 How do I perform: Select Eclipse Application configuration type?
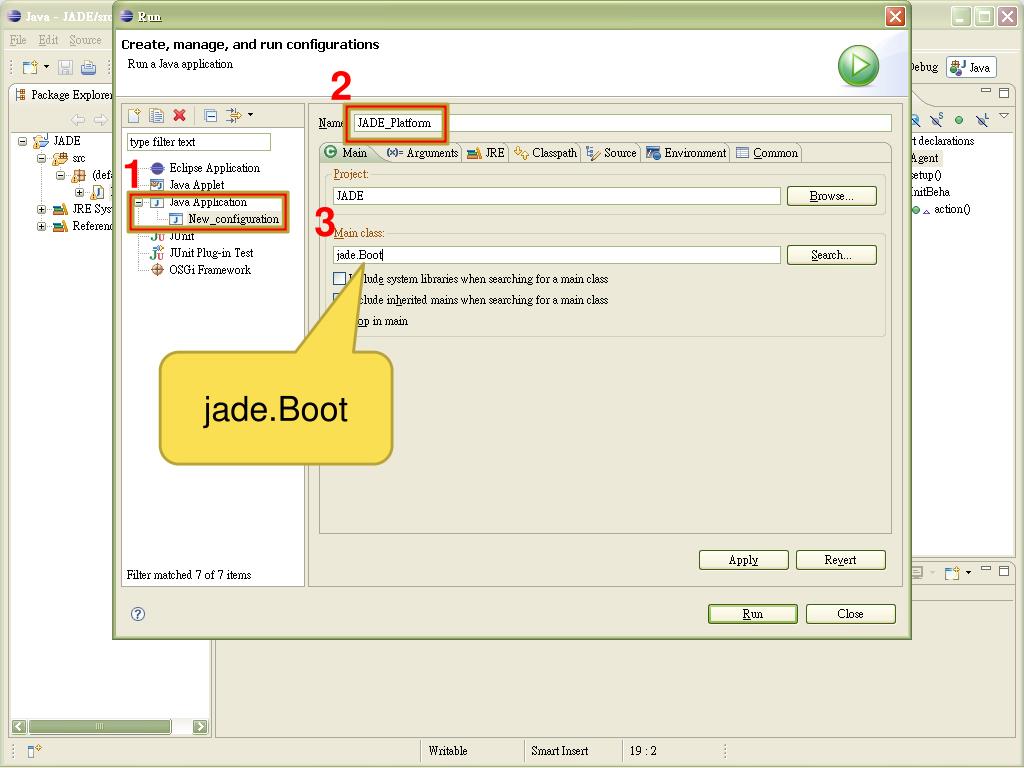(x=214, y=168)
